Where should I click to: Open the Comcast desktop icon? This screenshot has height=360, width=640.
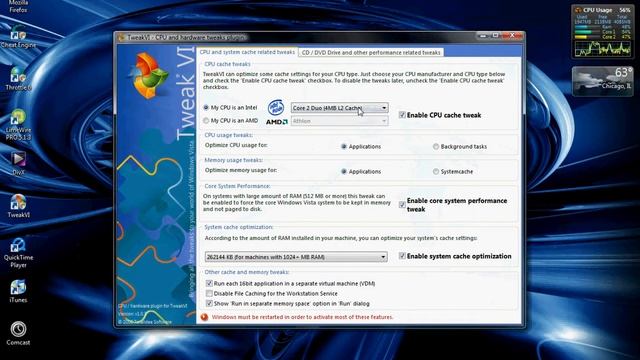click(x=18, y=333)
